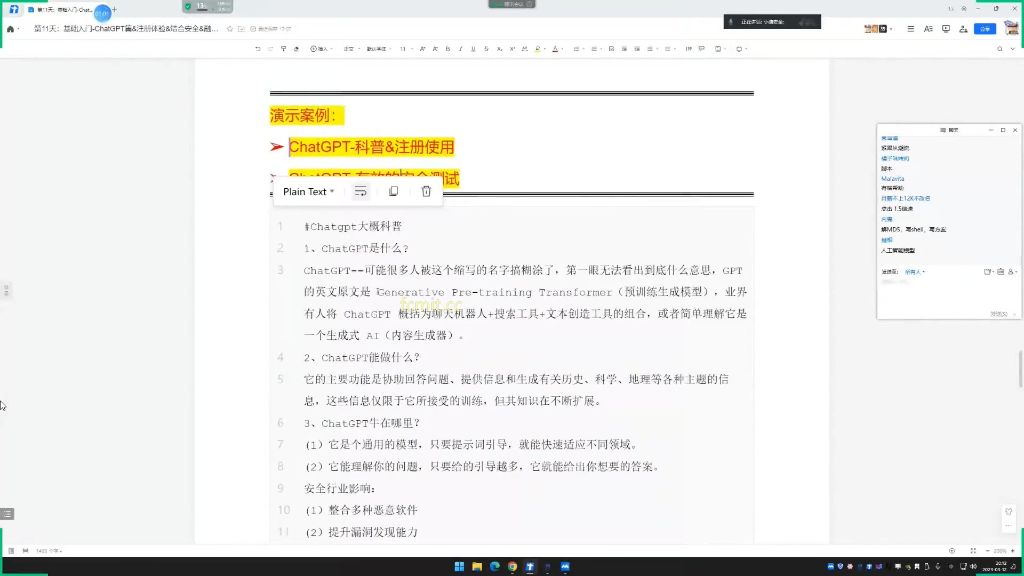Toggle strikethrough formatting
This screenshot has height=576, width=1024.
tap(486, 49)
